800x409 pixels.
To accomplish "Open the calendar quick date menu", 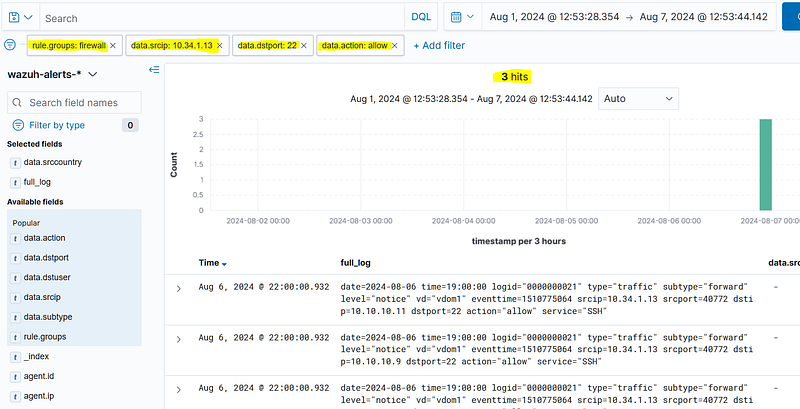I will (x=462, y=17).
